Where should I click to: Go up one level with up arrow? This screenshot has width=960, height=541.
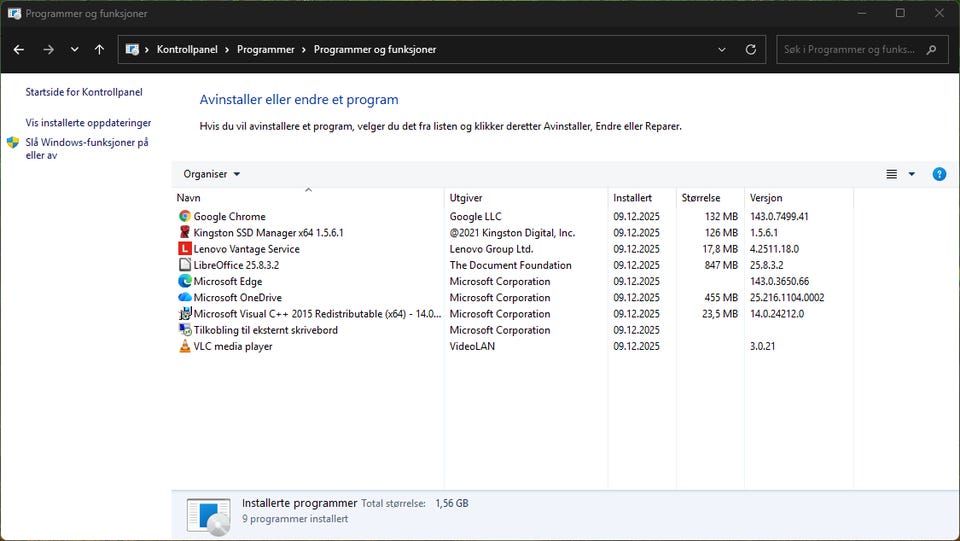coord(99,49)
